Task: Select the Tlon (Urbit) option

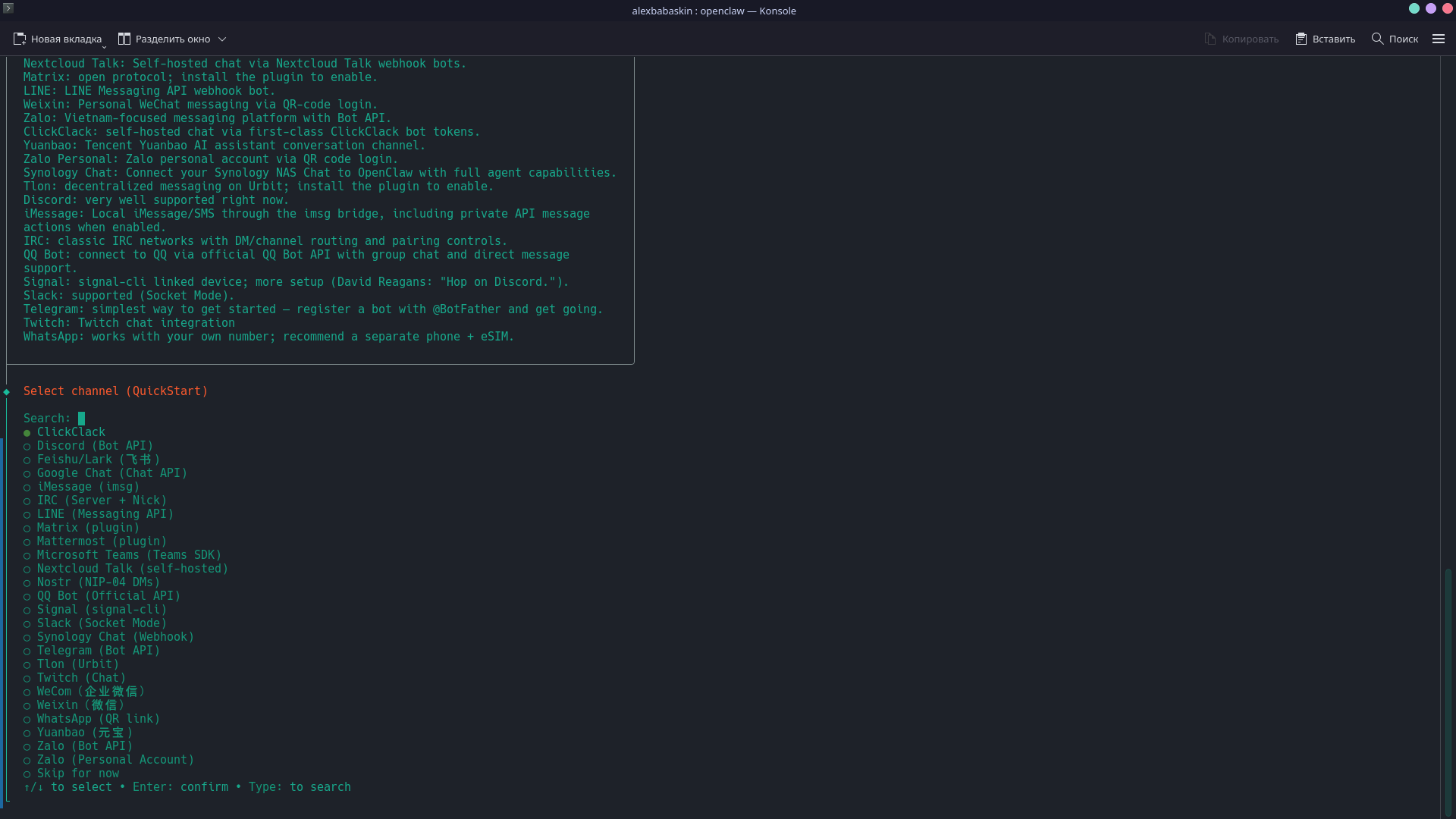Action: (x=71, y=664)
